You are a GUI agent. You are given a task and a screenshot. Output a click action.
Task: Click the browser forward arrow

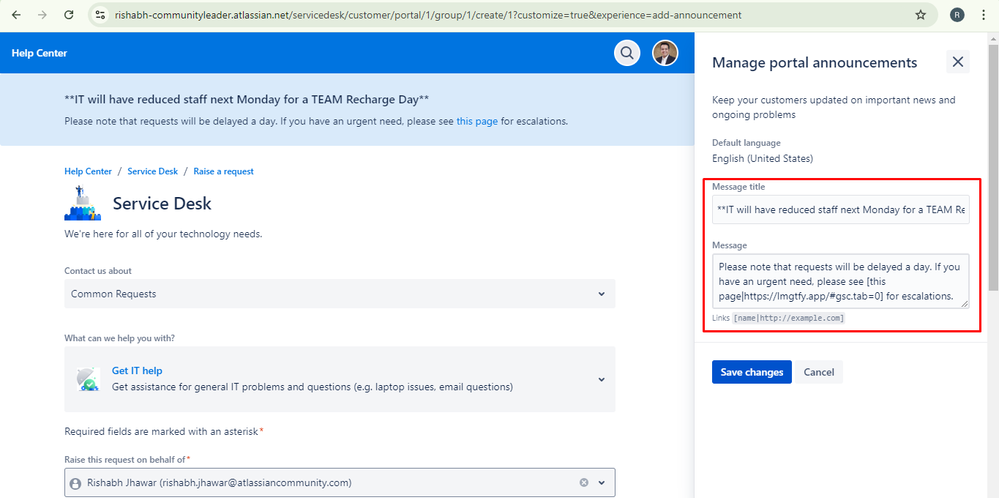[42, 15]
